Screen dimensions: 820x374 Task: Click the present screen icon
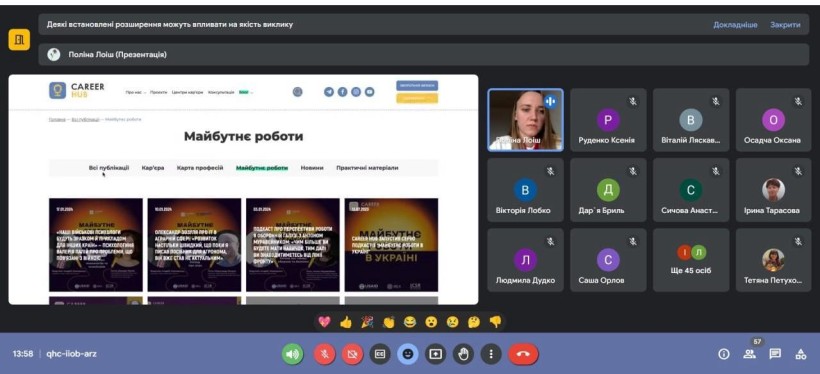[435, 354]
